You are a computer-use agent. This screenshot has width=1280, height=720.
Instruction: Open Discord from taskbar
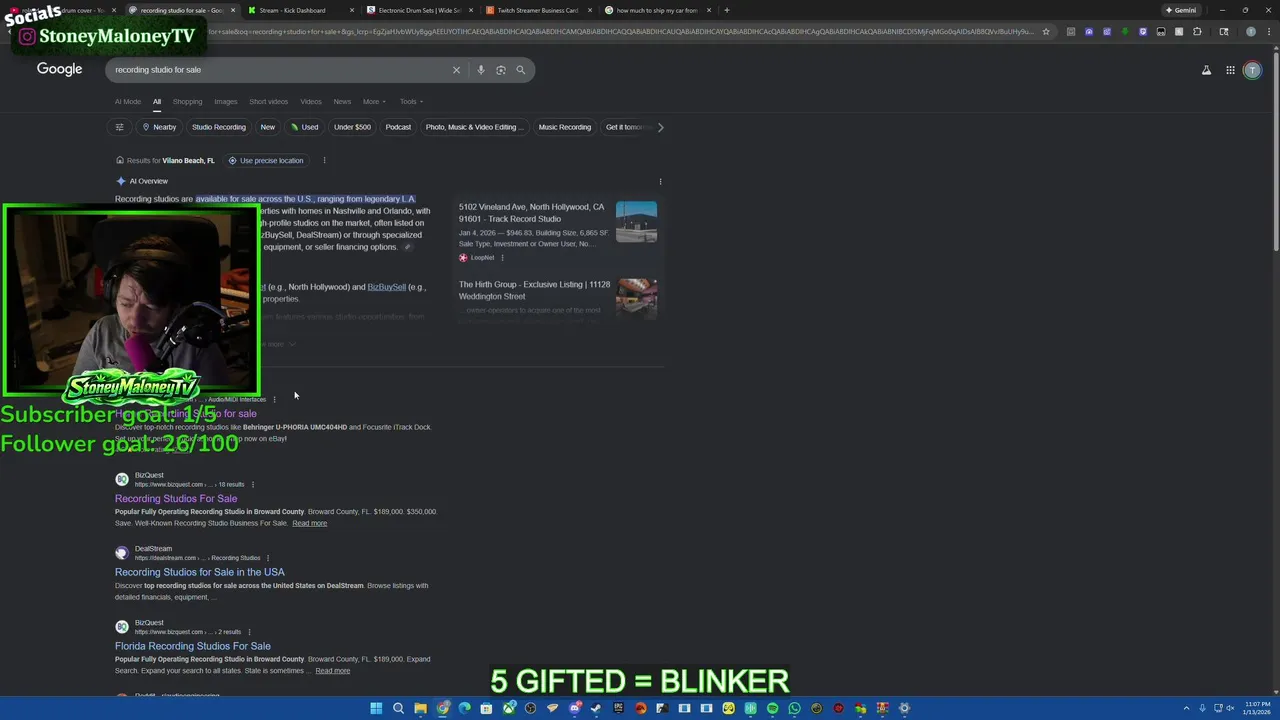tap(574, 708)
